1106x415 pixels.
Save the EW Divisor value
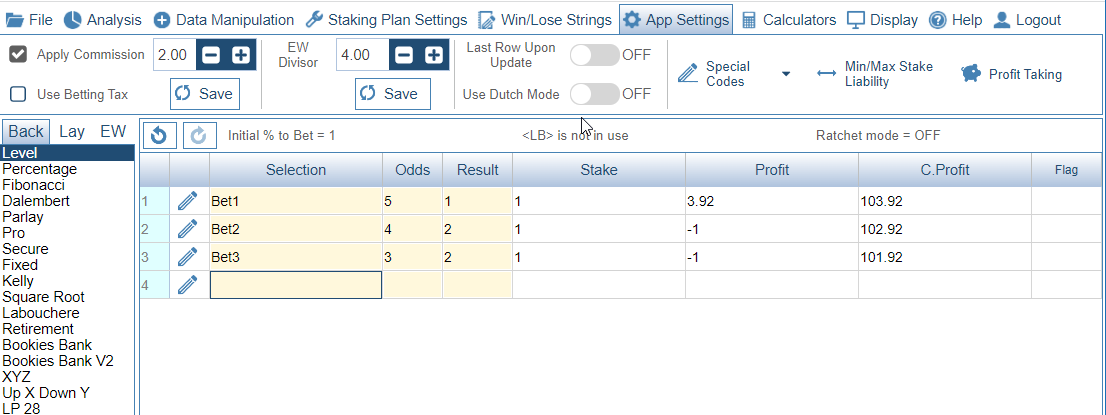click(x=393, y=94)
